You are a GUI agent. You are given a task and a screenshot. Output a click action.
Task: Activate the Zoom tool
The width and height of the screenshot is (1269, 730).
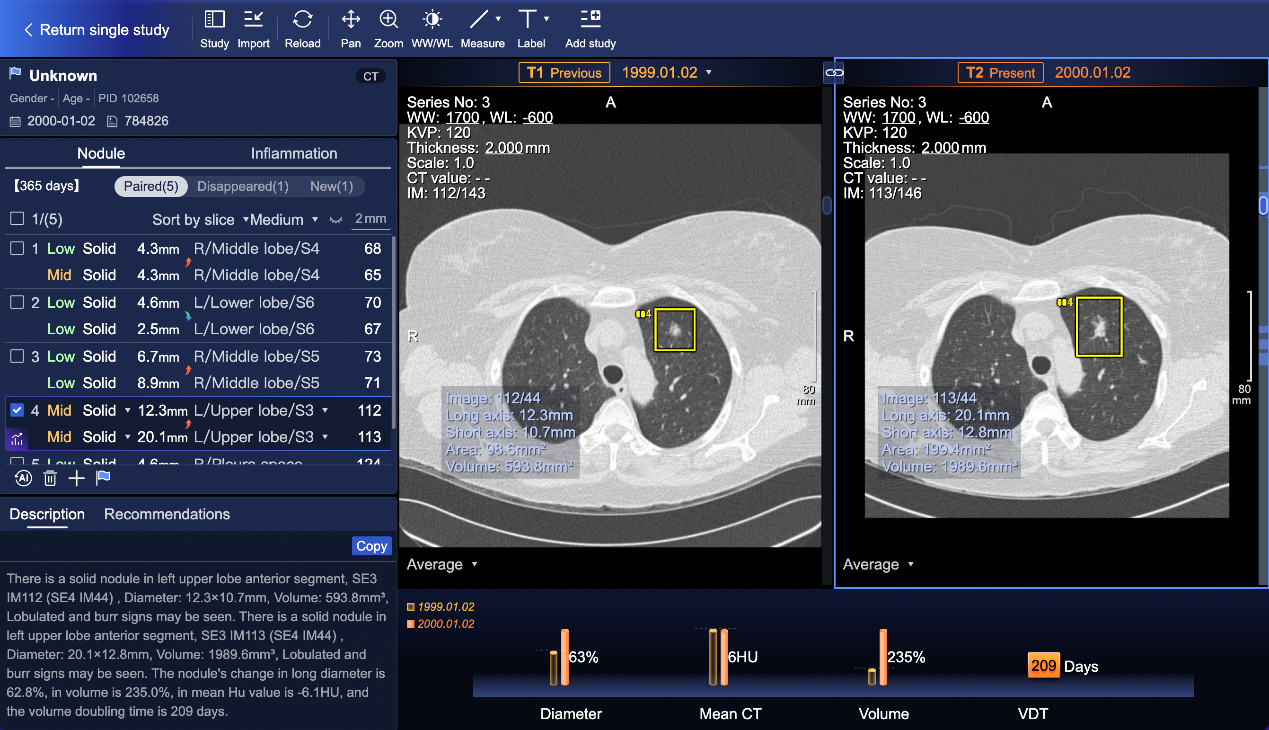(389, 28)
